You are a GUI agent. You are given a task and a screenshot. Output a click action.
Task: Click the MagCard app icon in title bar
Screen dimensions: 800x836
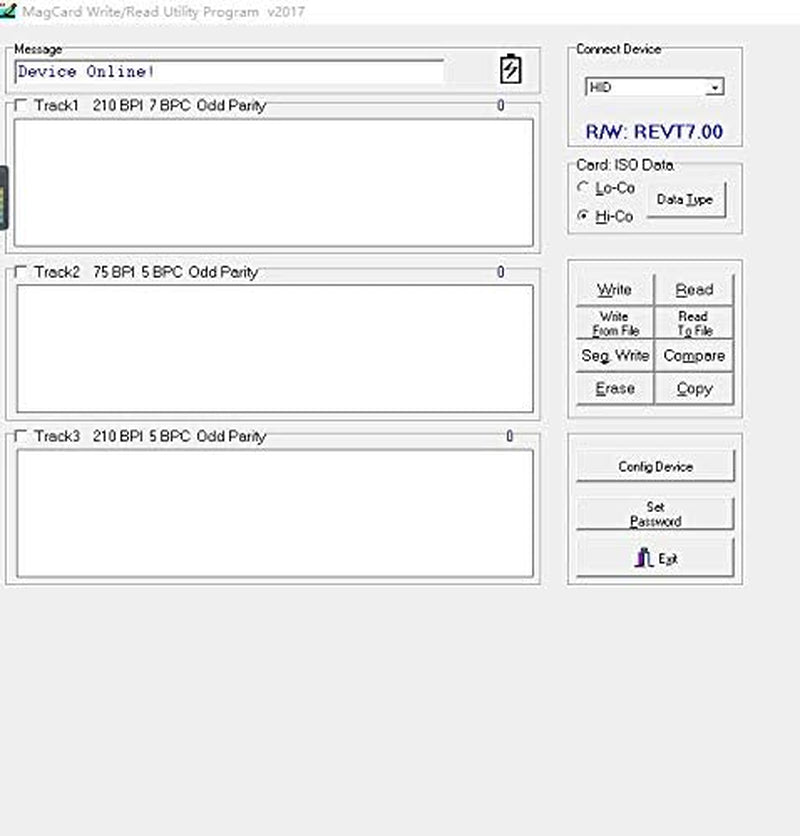click(x=10, y=11)
